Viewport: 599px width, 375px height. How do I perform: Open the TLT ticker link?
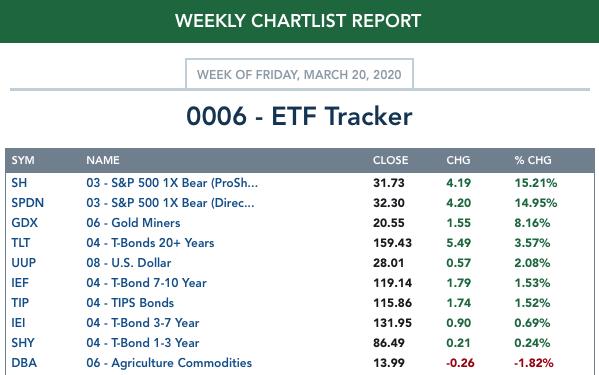click(21, 243)
